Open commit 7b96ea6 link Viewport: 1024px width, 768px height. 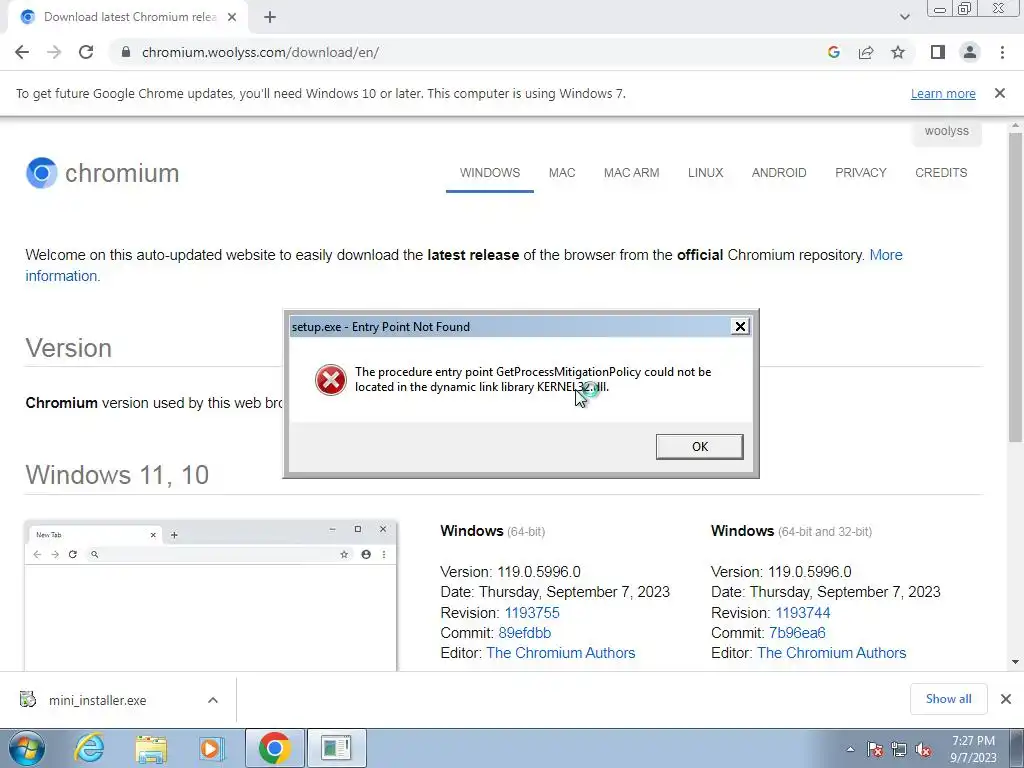tap(797, 633)
